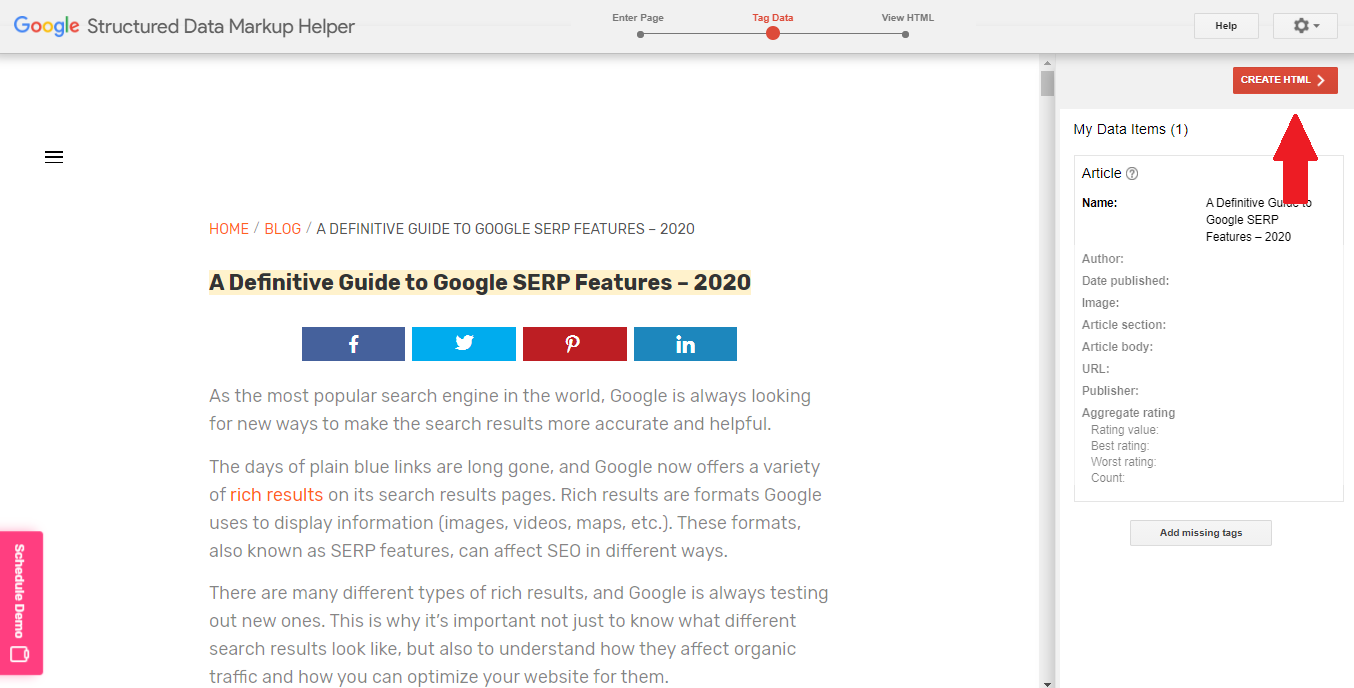This screenshot has height=688, width=1354.
Task: Click the Article section field label
Action: (x=1124, y=325)
